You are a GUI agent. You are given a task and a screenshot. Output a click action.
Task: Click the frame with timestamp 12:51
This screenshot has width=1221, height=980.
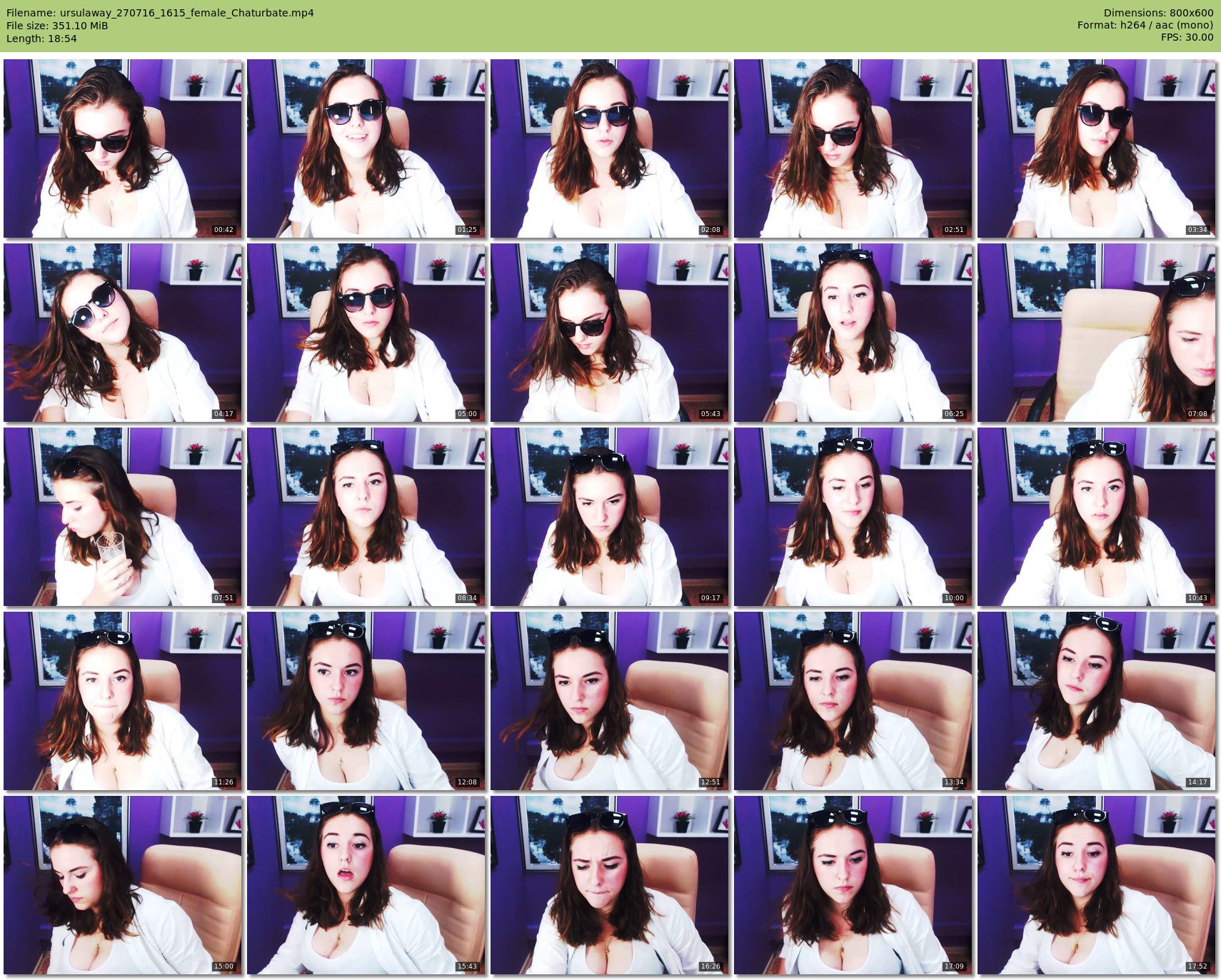click(610, 701)
